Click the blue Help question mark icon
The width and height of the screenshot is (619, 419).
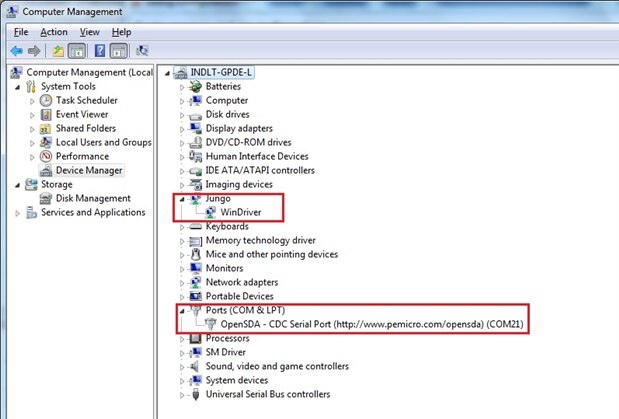pos(100,51)
